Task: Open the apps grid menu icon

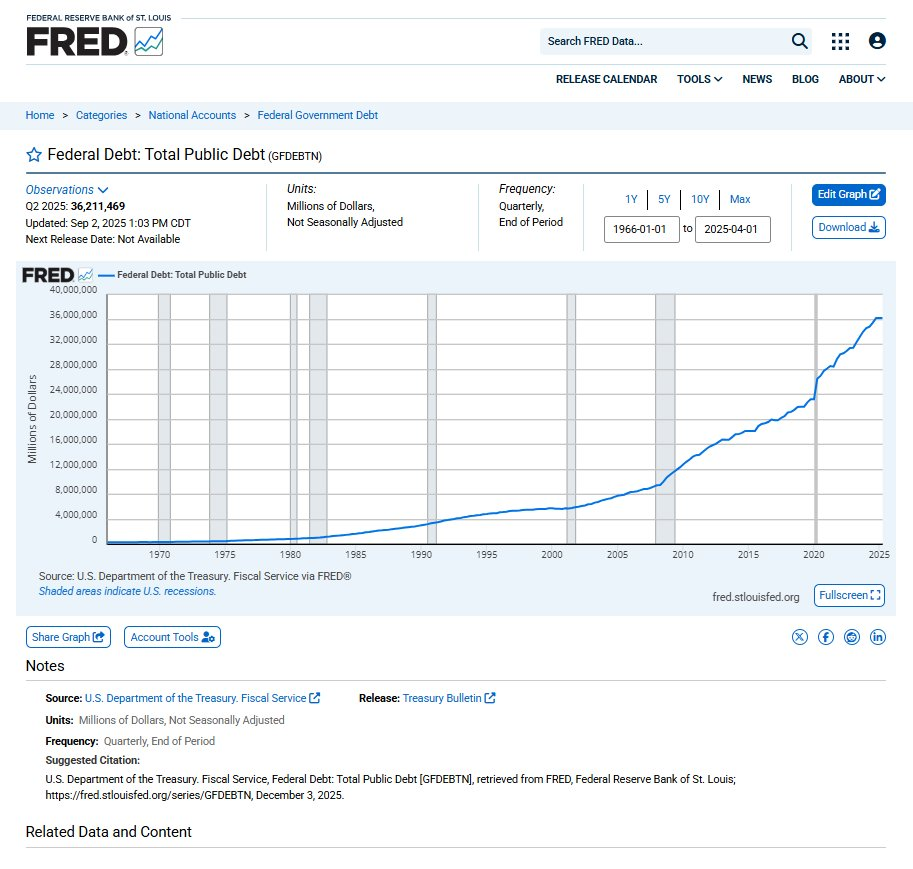Action: [x=840, y=41]
